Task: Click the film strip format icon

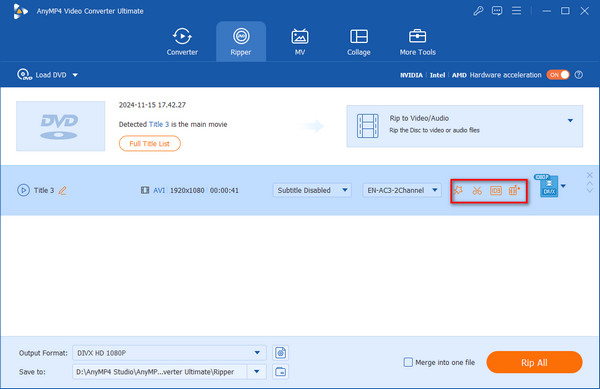Action: (x=145, y=190)
